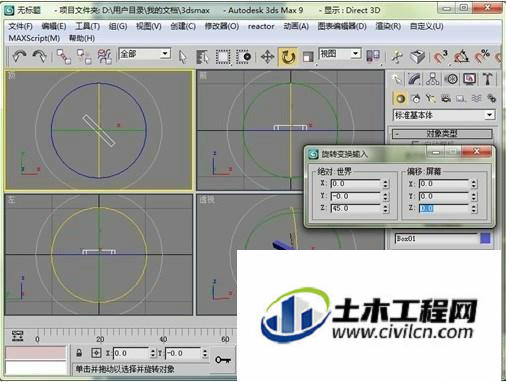Pick the Select Object arrow tool
Screen dimensions: 506x382
click(182, 57)
